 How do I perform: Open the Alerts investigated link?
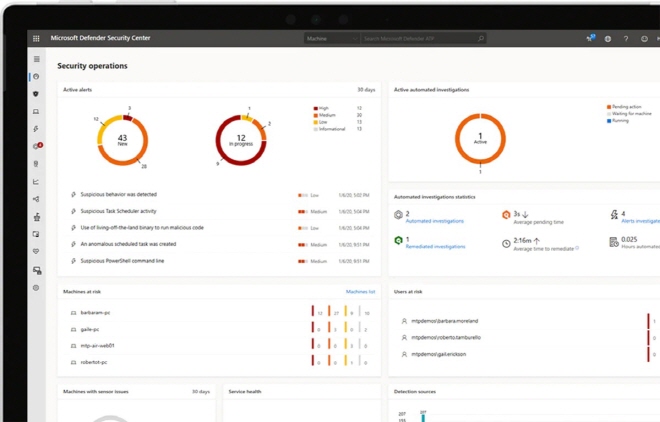click(x=641, y=221)
